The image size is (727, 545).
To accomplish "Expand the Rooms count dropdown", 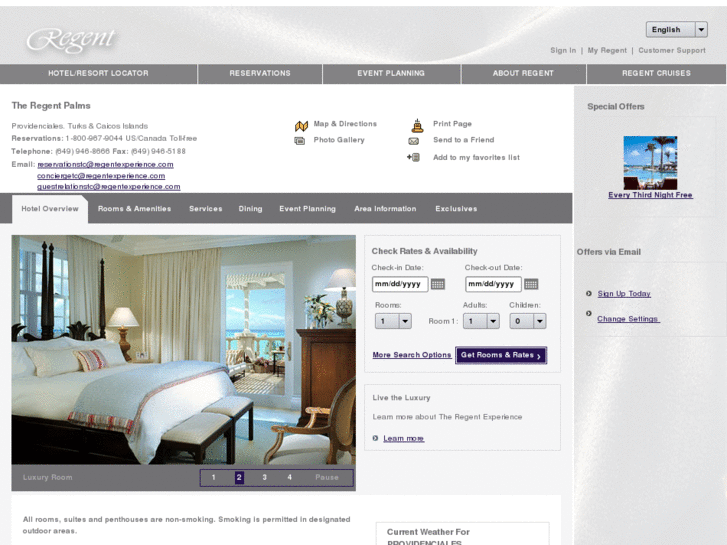I will pyautogui.click(x=393, y=321).
